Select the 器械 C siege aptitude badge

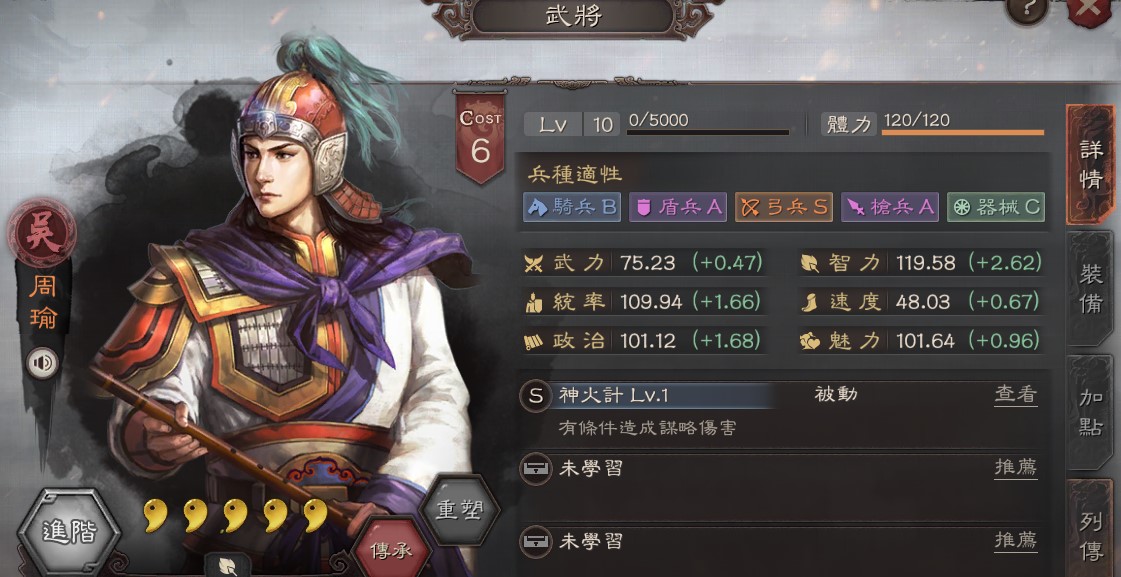point(996,207)
